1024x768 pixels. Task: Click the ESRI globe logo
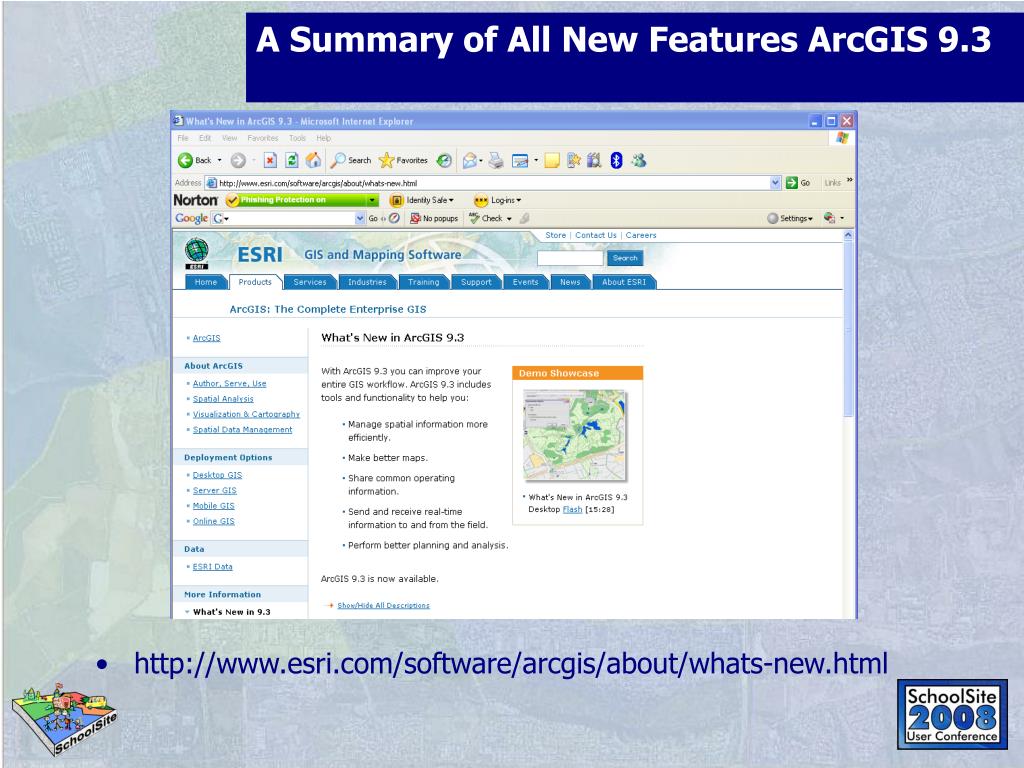[197, 253]
